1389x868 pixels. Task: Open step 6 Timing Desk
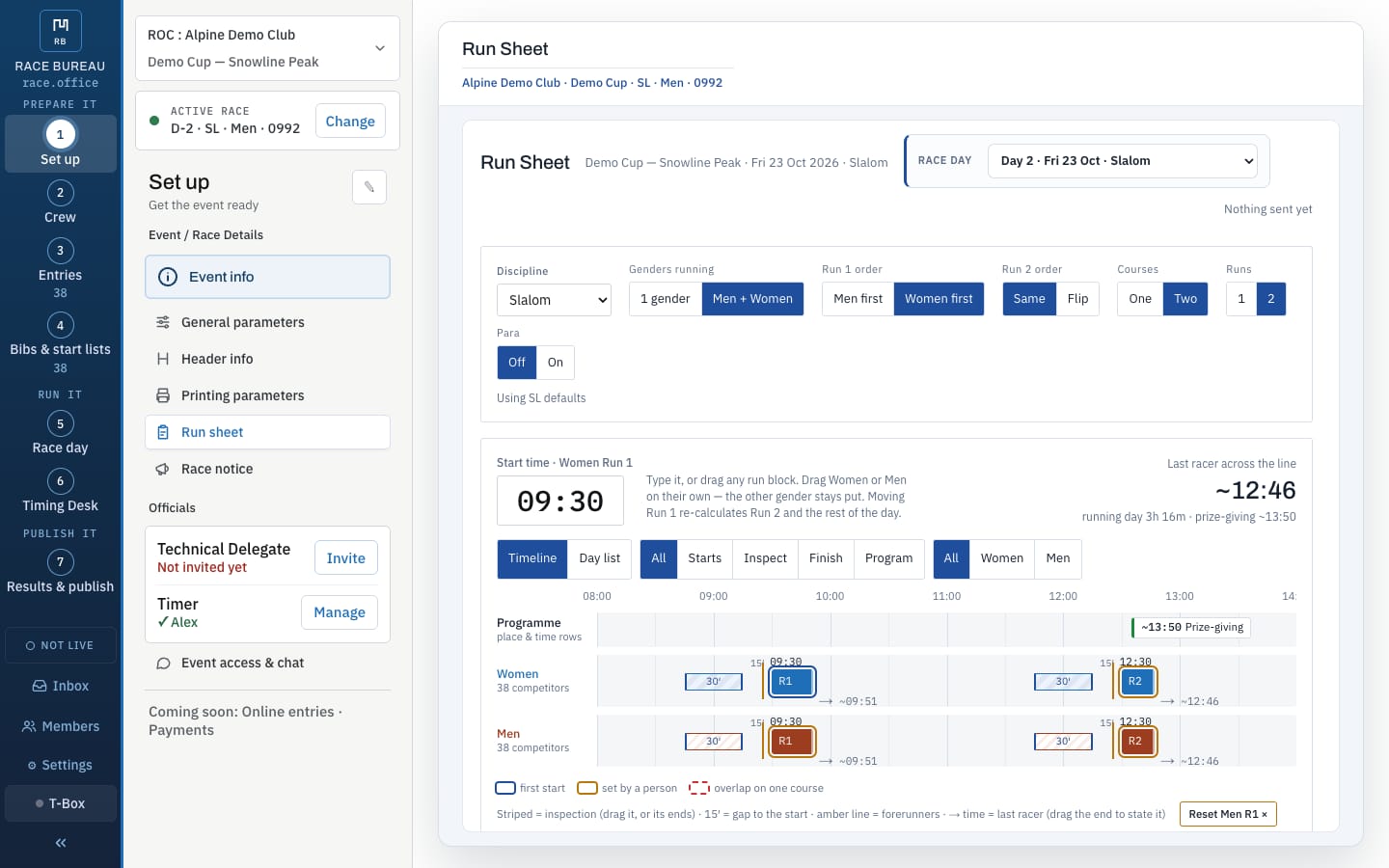pos(60,491)
